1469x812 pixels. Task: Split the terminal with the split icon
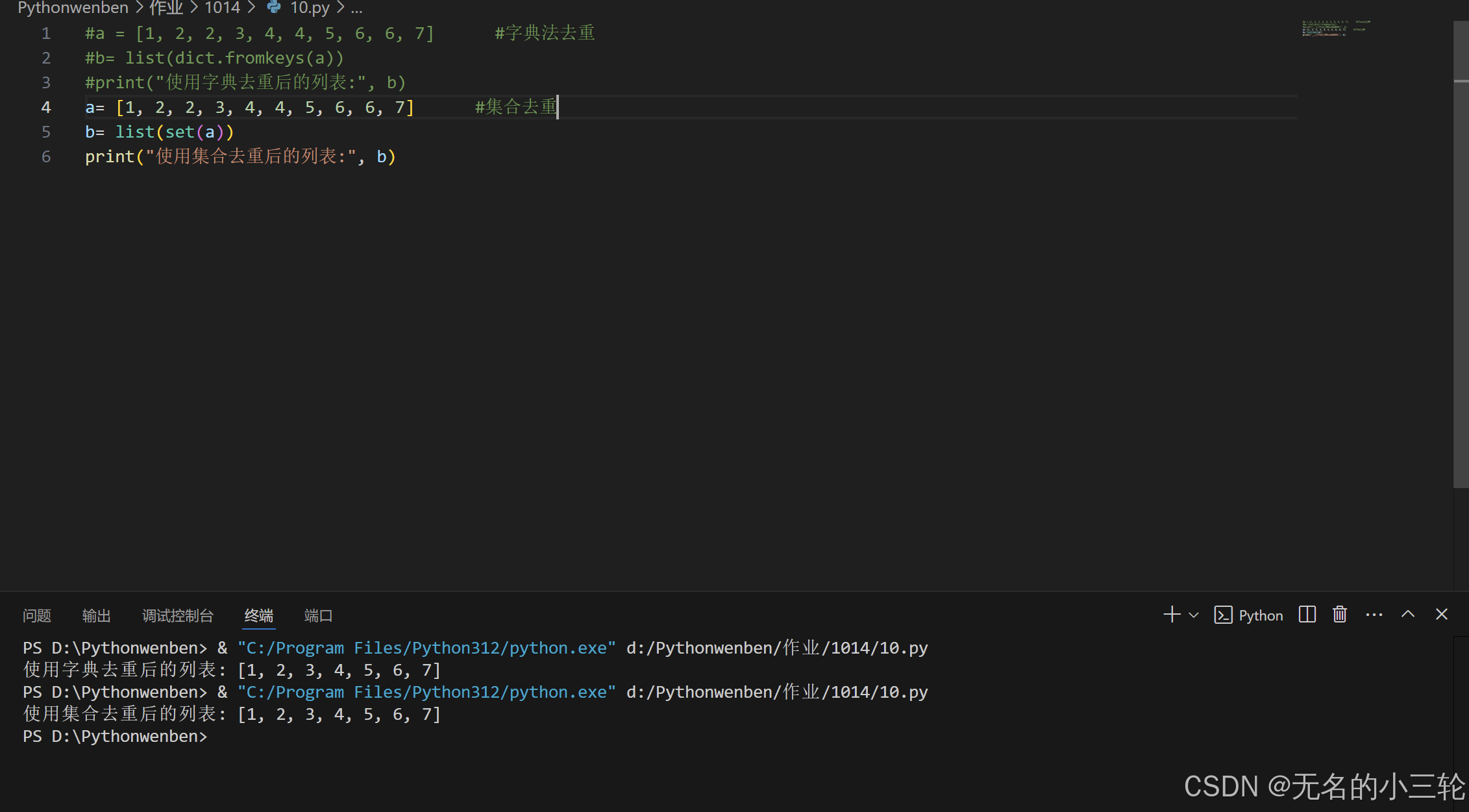pyautogui.click(x=1307, y=615)
